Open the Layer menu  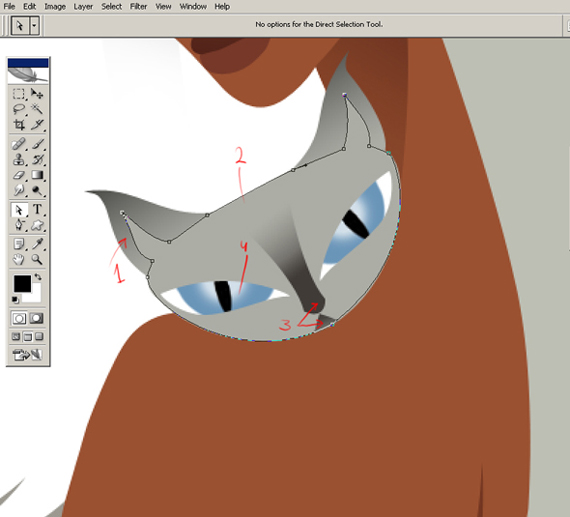(83, 7)
